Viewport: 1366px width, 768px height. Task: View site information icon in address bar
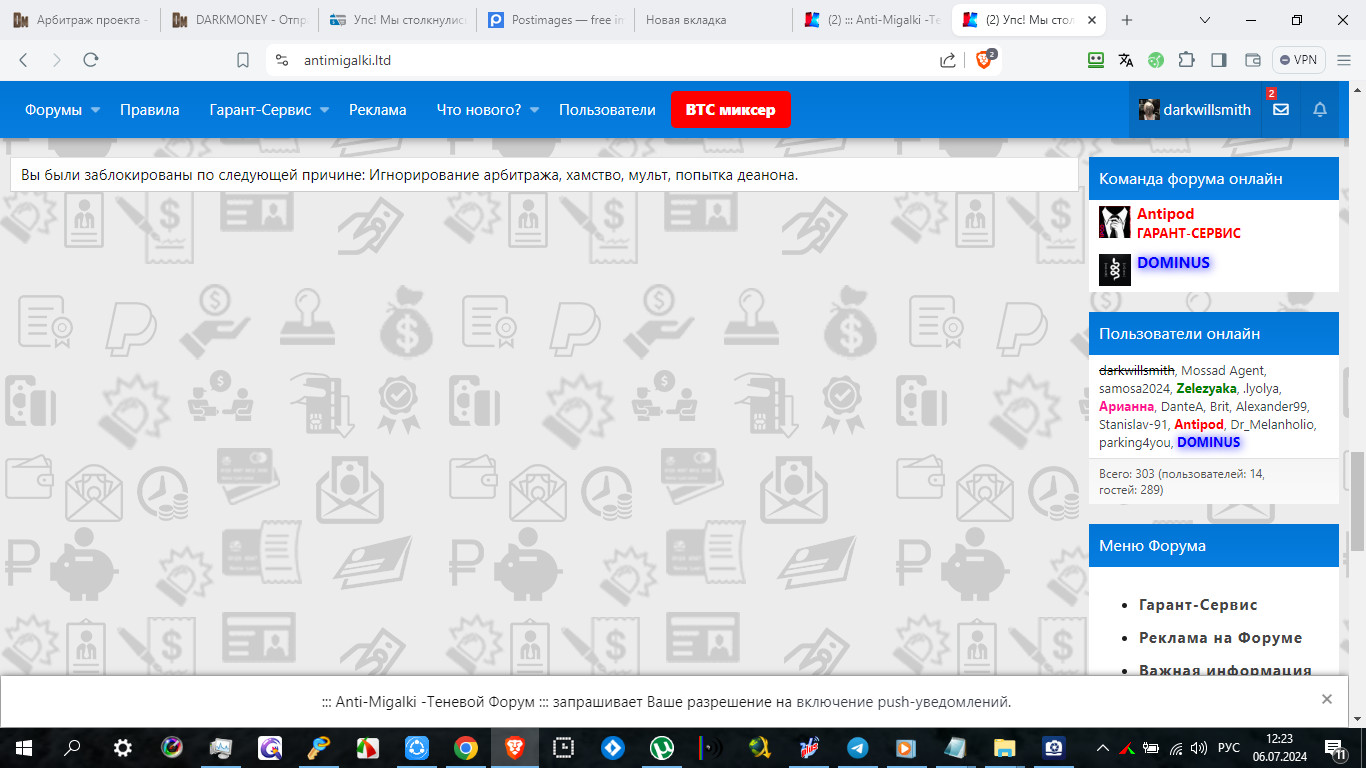281,60
